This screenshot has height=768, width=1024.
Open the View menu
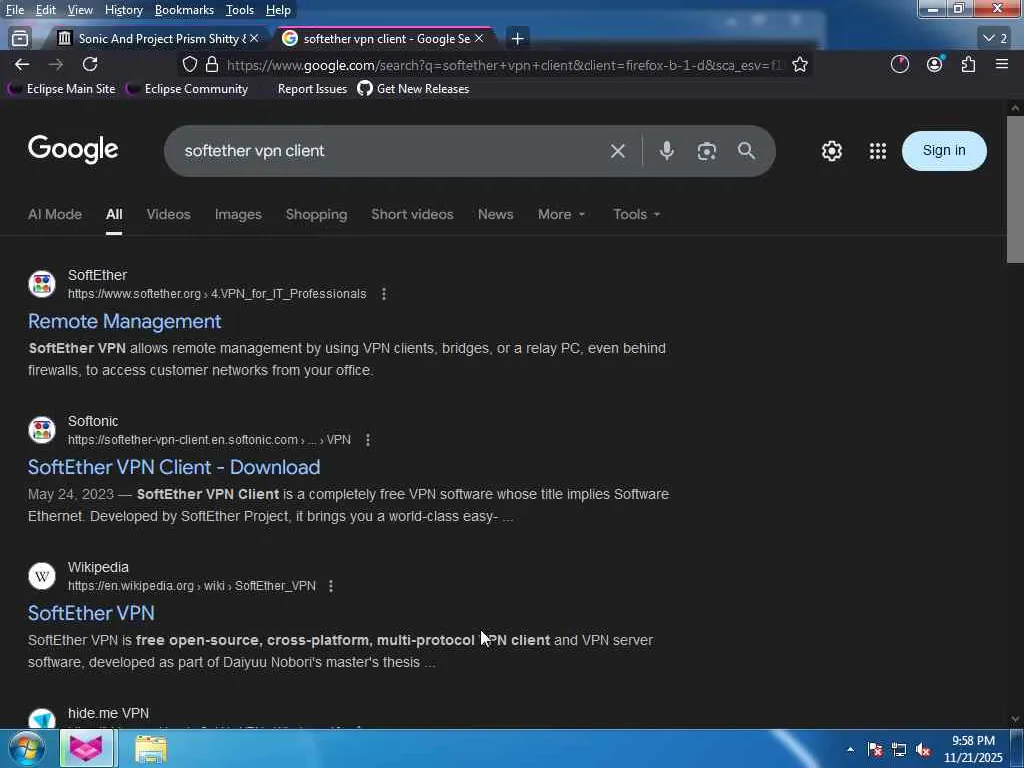click(80, 10)
